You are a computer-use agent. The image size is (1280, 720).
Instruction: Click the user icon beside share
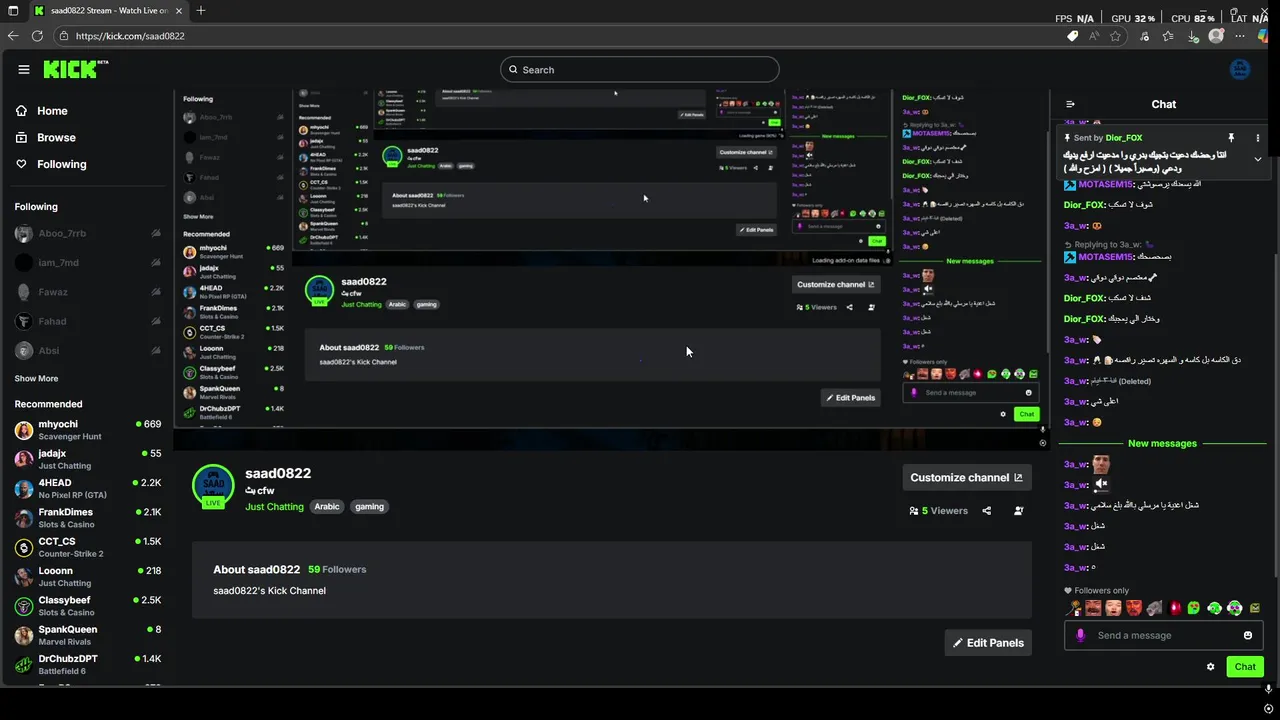click(1018, 511)
